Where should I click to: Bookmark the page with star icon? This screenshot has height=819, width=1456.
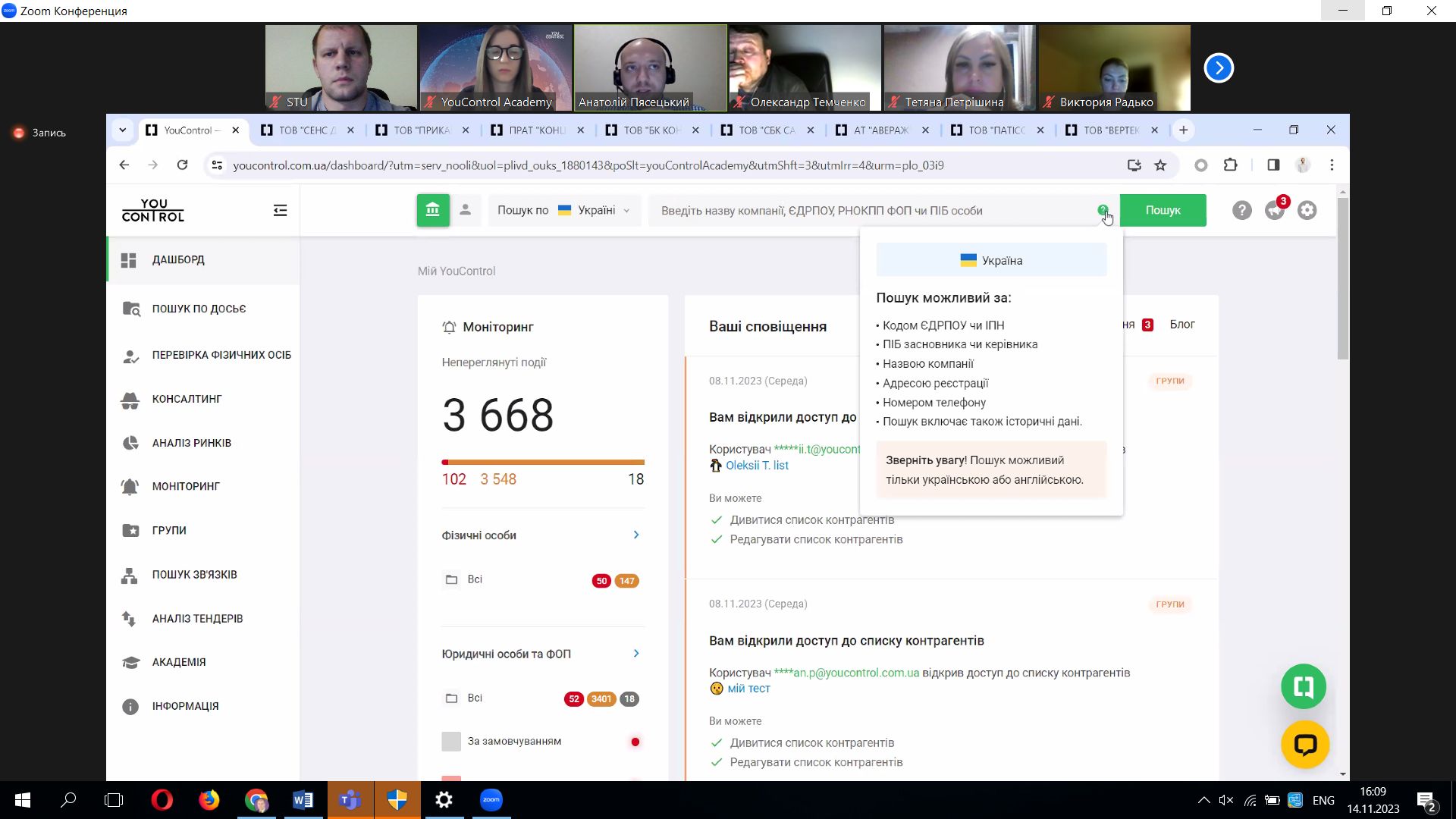click(1160, 165)
